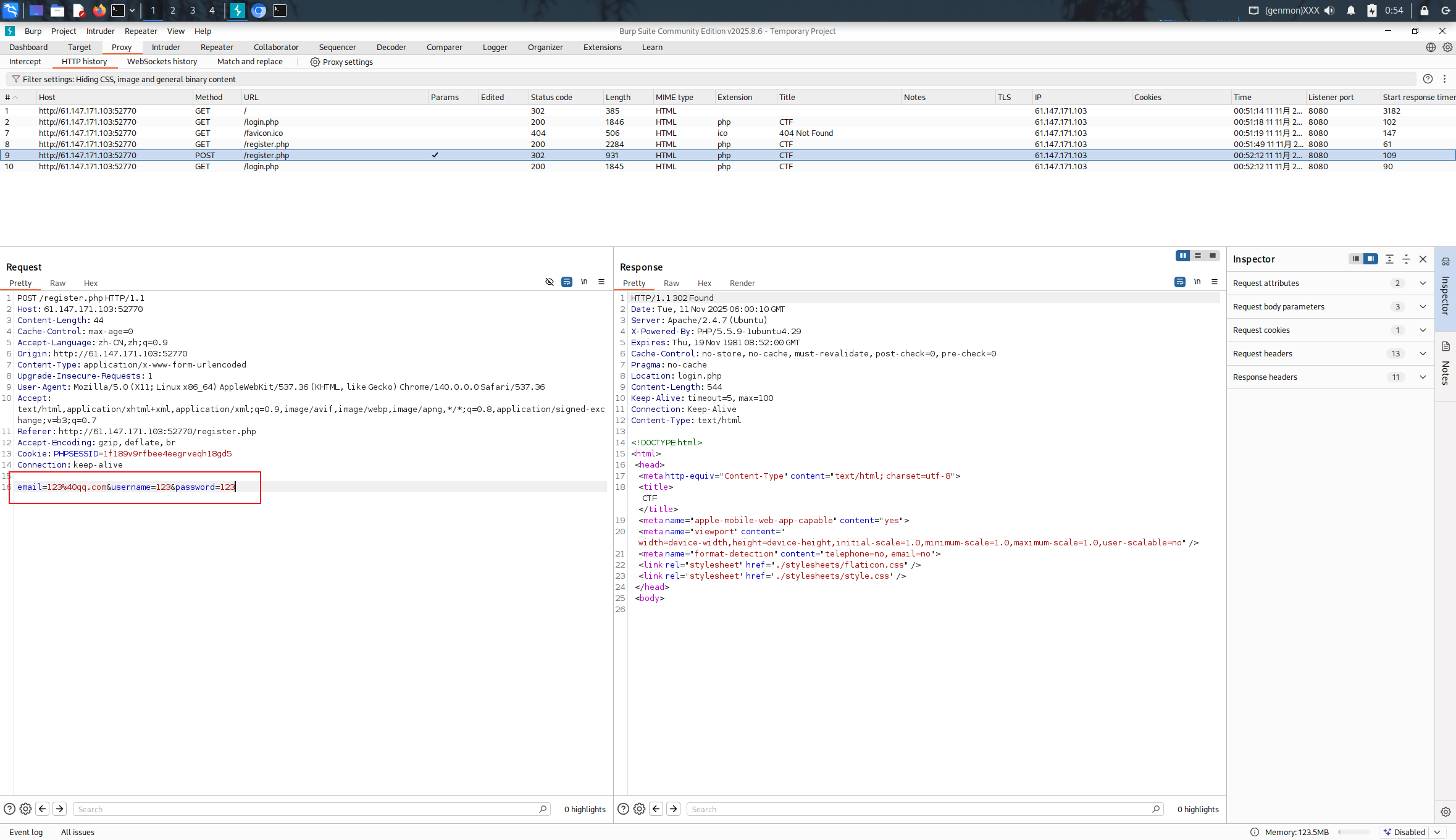Click request search settings gear icon
This screenshot has height=840, width=1456.
coord(25,809)
